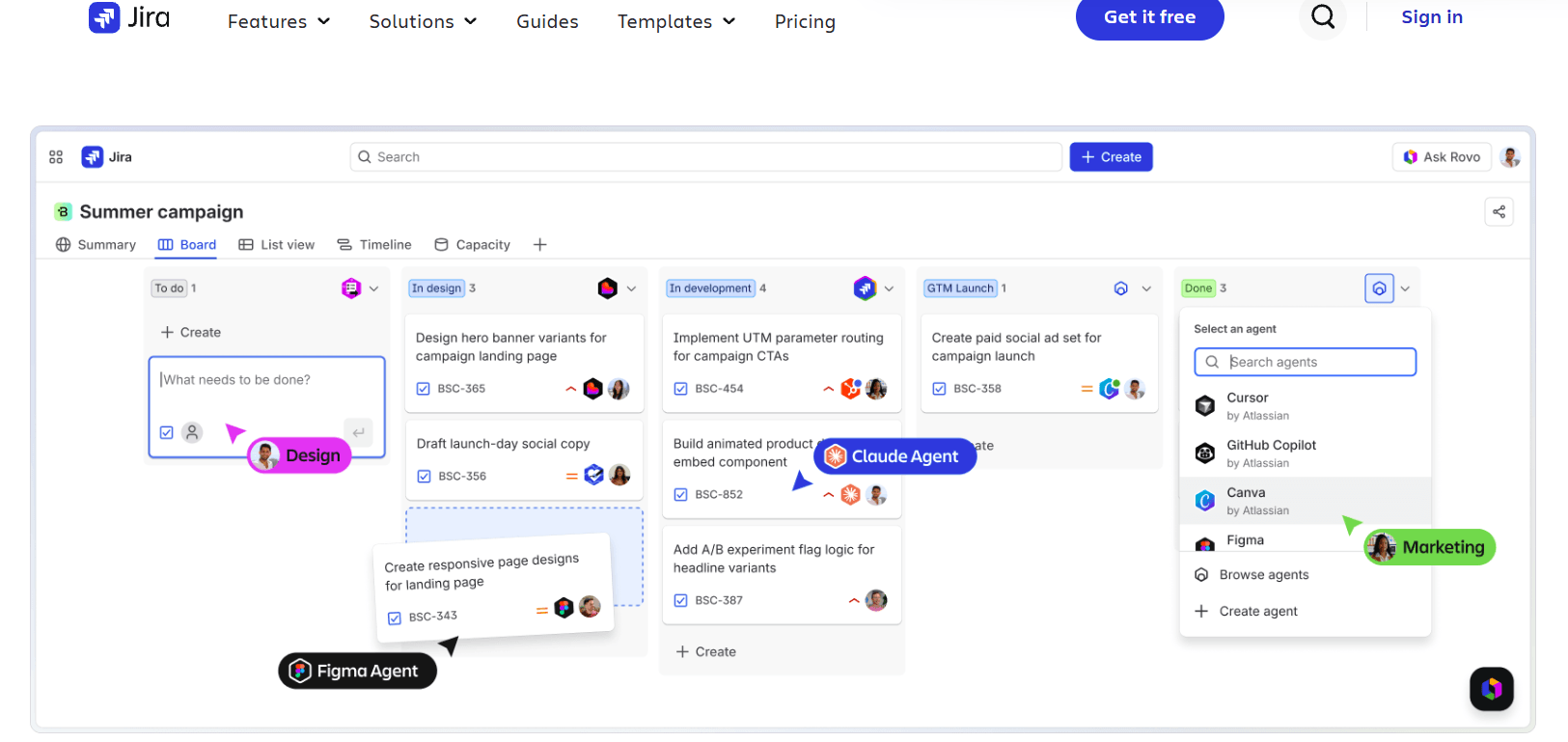The image size is (1568, 742).
Task: Open the Timeline tab
Action: click(x=374, y=245)
